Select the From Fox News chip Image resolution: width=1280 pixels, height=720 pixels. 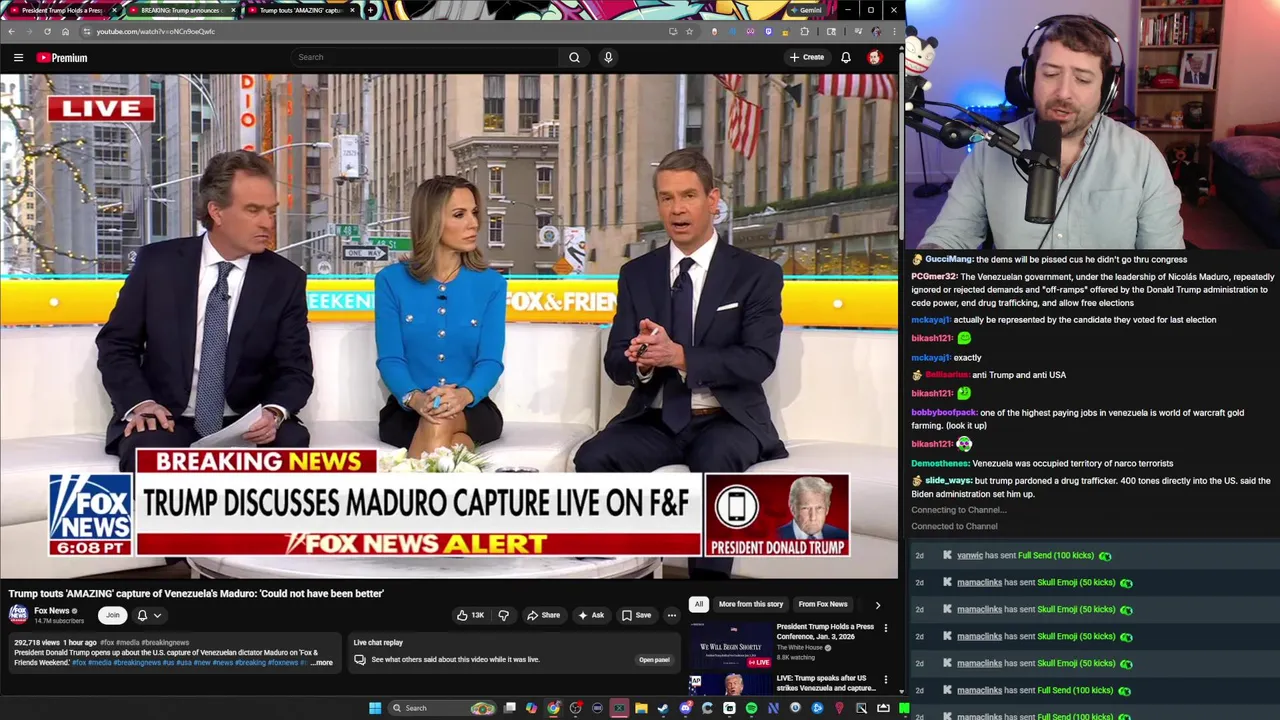coord(822,604)
